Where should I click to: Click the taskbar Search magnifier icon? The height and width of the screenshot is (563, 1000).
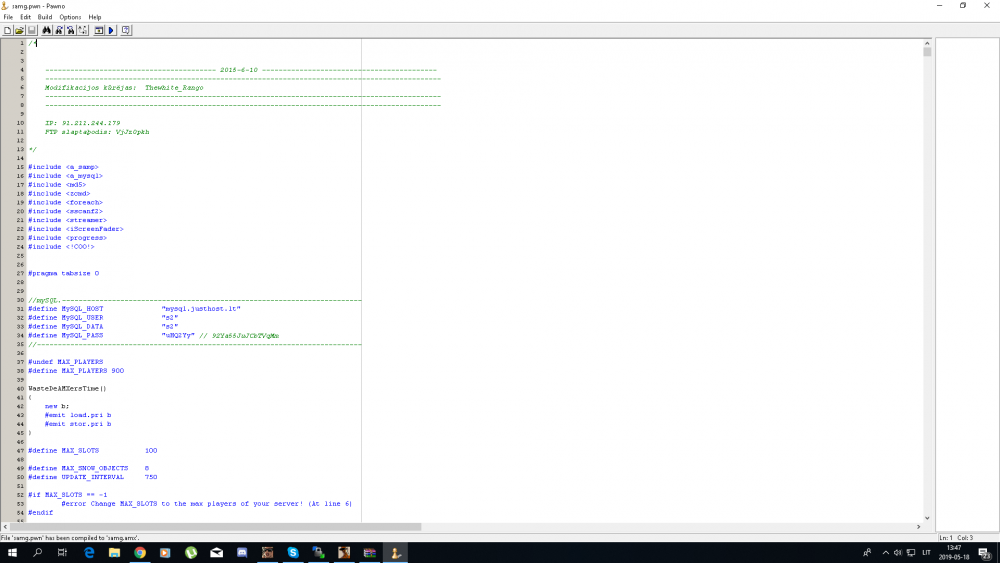[38, 552]
